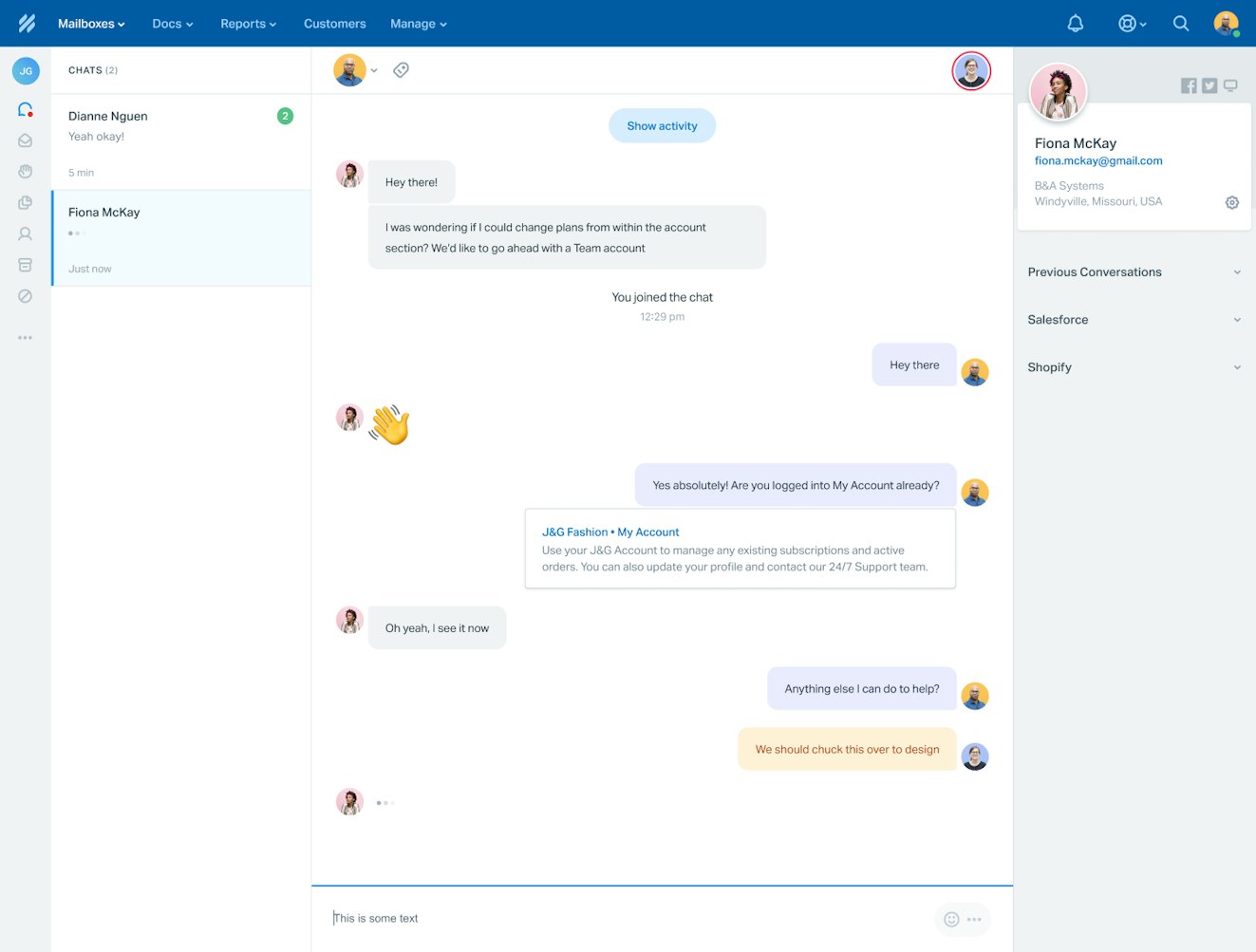
Task: Click the tag icon in chat header
Action: [x=402, y=70]
